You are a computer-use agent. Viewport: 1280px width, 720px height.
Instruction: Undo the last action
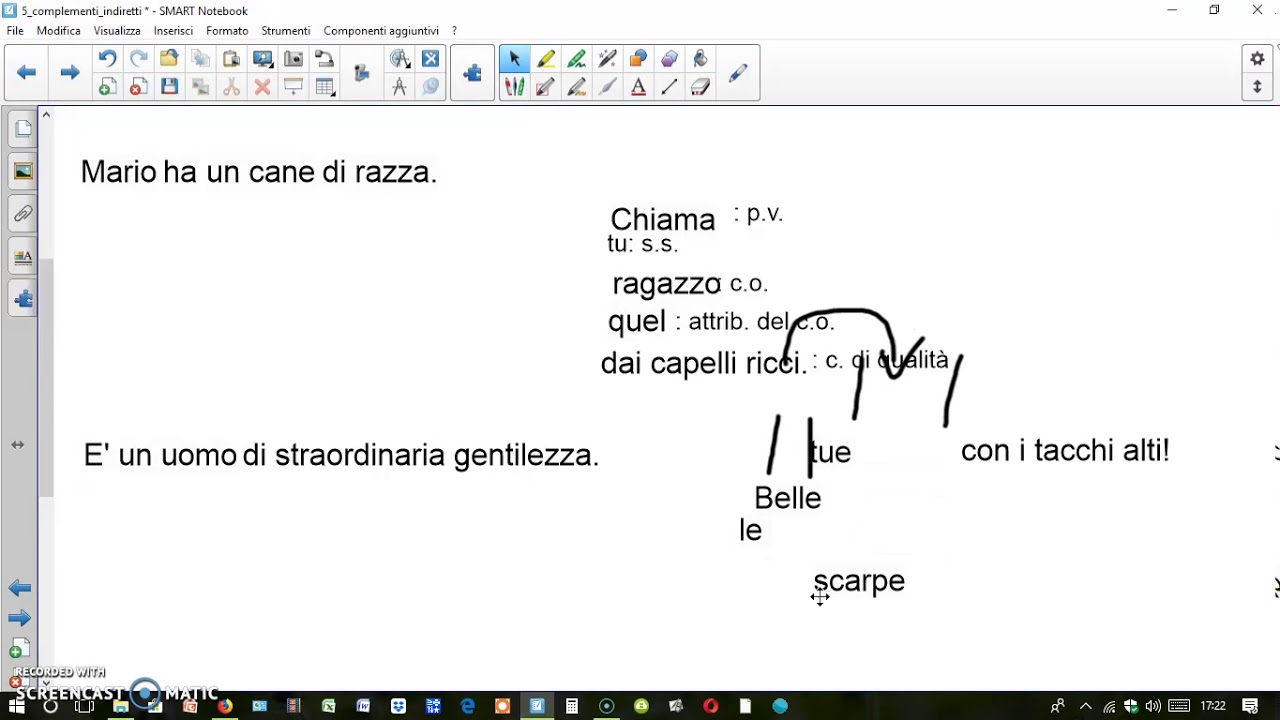107,58
